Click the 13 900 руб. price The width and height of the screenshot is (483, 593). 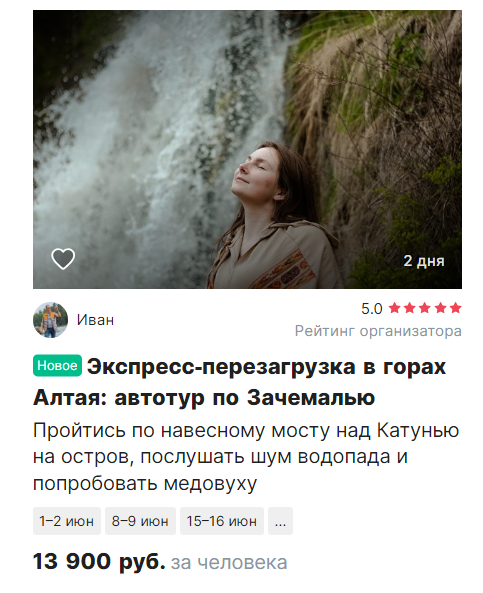99,561
